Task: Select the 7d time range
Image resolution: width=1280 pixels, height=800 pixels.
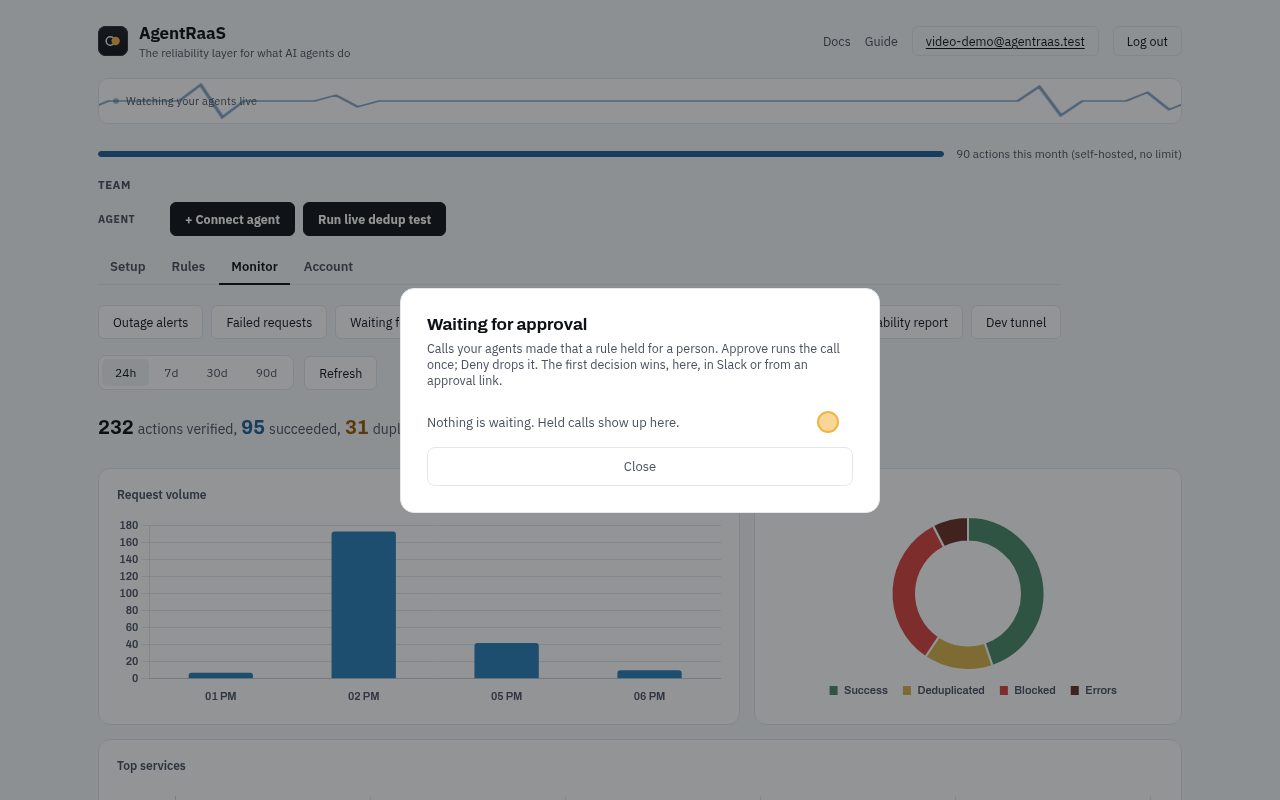Action: [171, 373]
